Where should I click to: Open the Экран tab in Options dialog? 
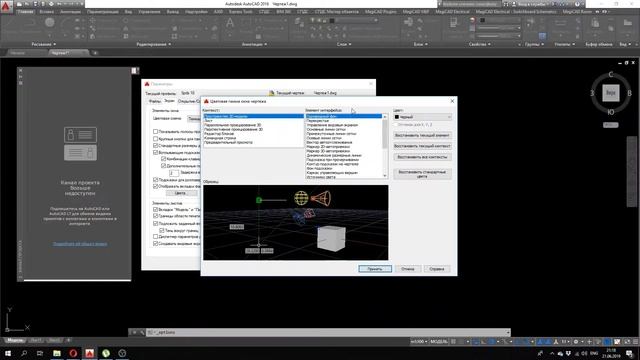pos(169,101)
